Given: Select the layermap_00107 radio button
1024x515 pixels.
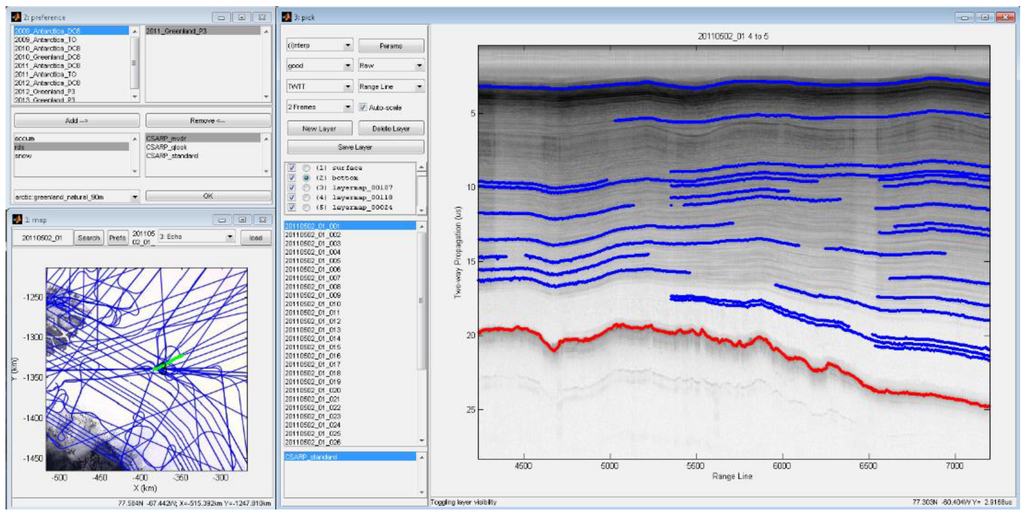Looking at the screenshot, I should 305,187.
